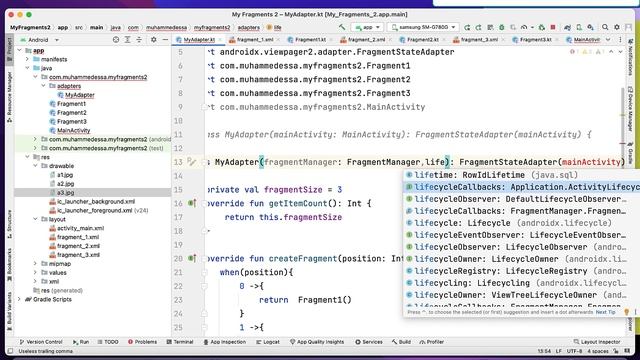
Task: Collapse the drawable folder
Action: pyautogui.click(x=36, y=166)
